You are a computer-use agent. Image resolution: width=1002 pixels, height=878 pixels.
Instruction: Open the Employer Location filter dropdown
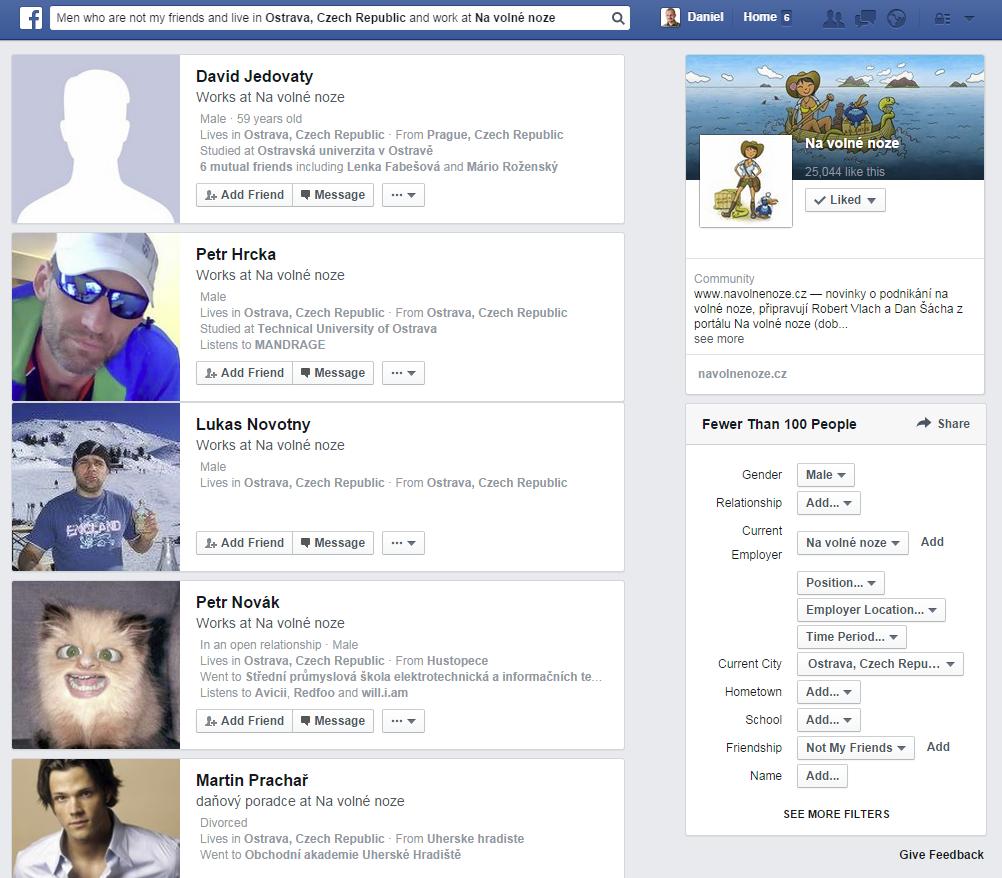coord(871,610)
